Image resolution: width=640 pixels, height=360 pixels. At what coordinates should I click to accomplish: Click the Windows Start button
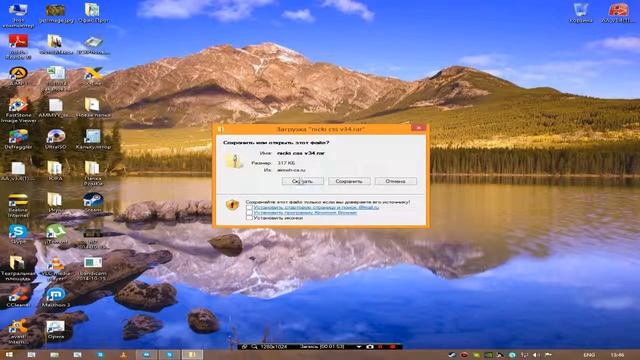8,355
